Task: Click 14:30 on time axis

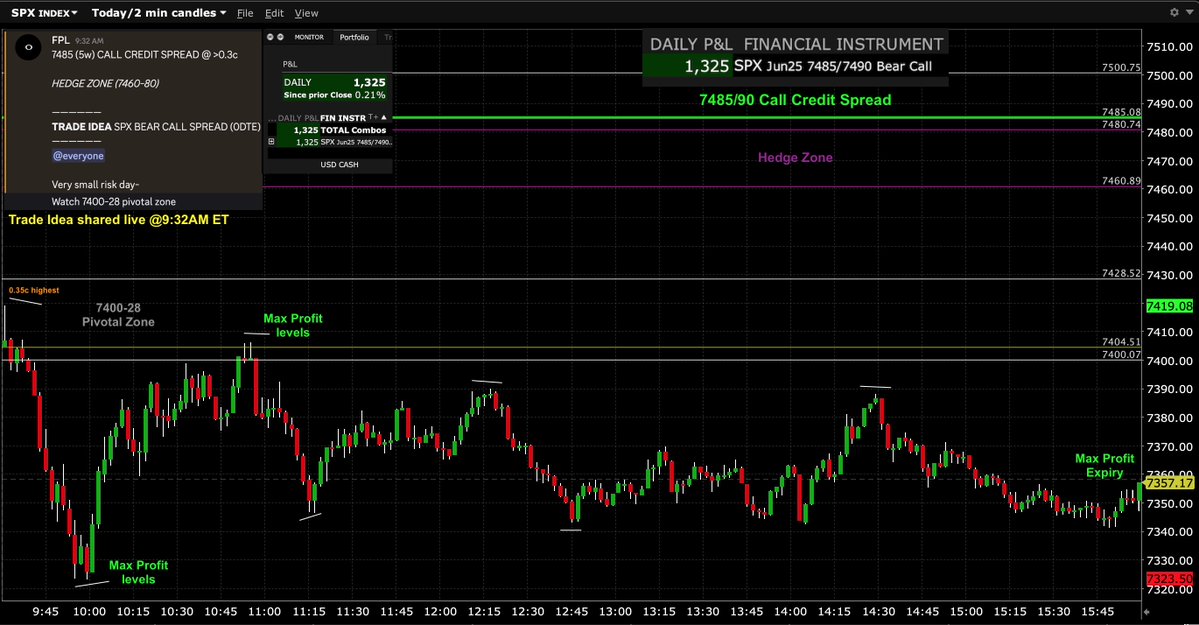Action: pyautogui.click(x=879, y=611)
